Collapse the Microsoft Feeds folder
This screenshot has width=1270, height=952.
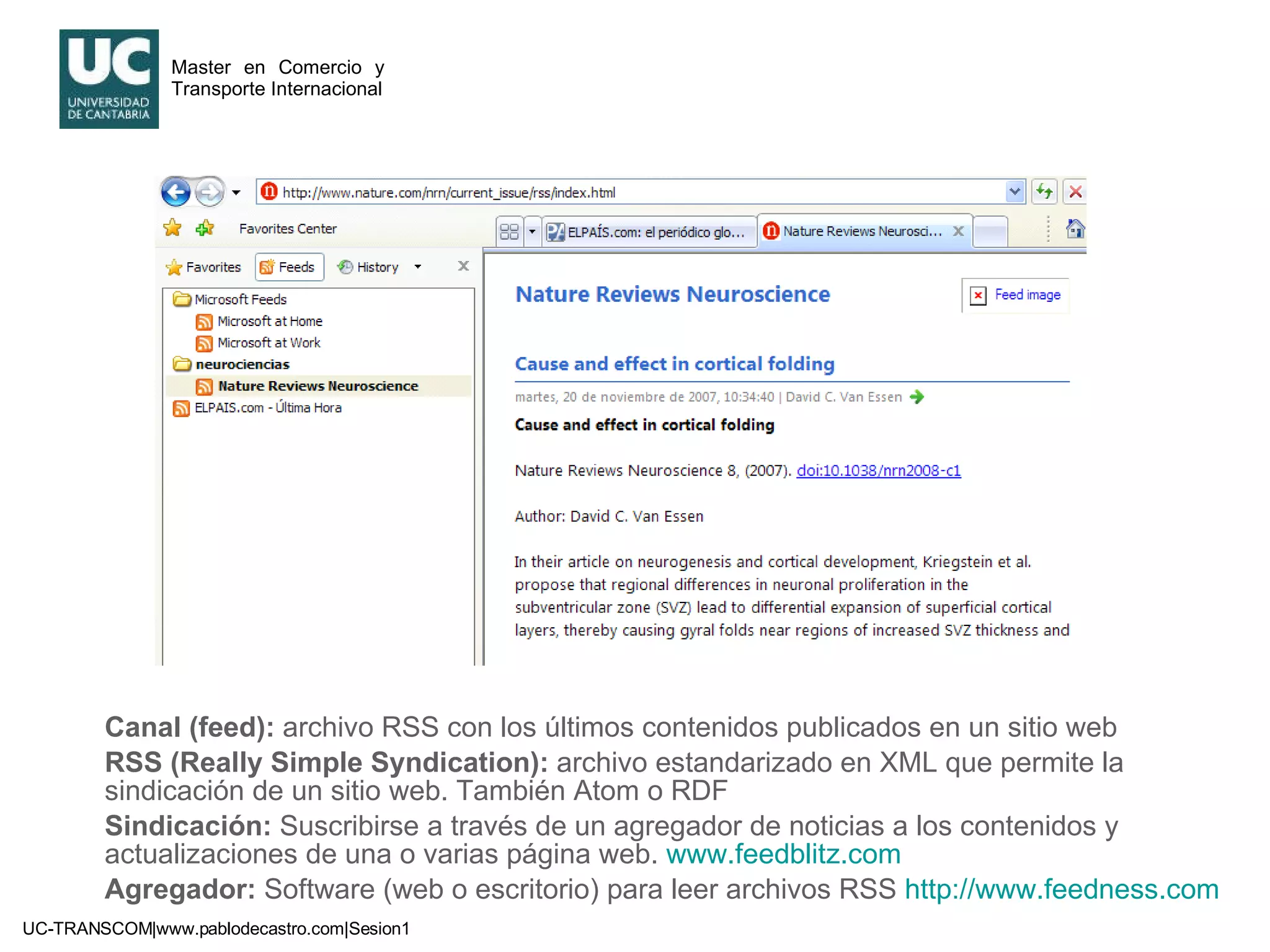tap(229, 299)
